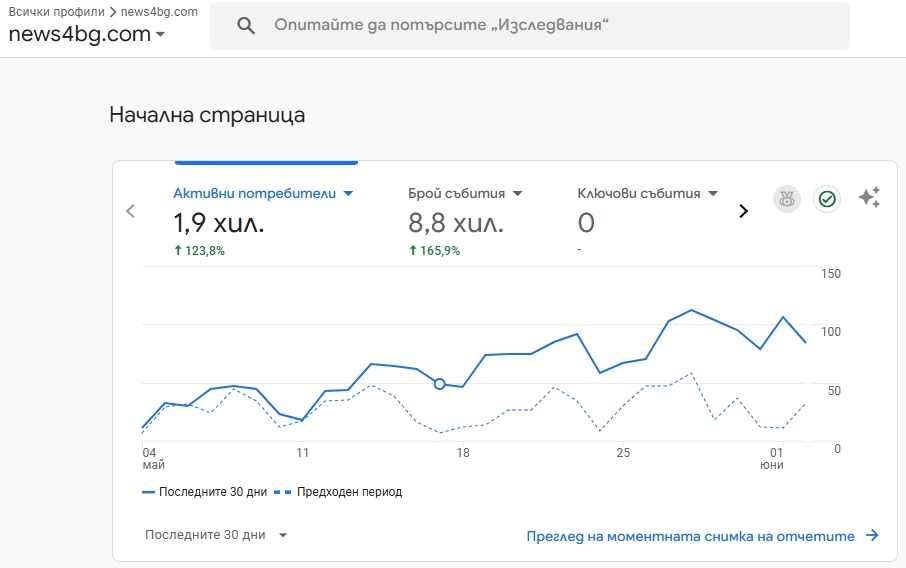Click the arrow after the reports snapshot link
The image size is (906, 568).
(x=872, y=536)
